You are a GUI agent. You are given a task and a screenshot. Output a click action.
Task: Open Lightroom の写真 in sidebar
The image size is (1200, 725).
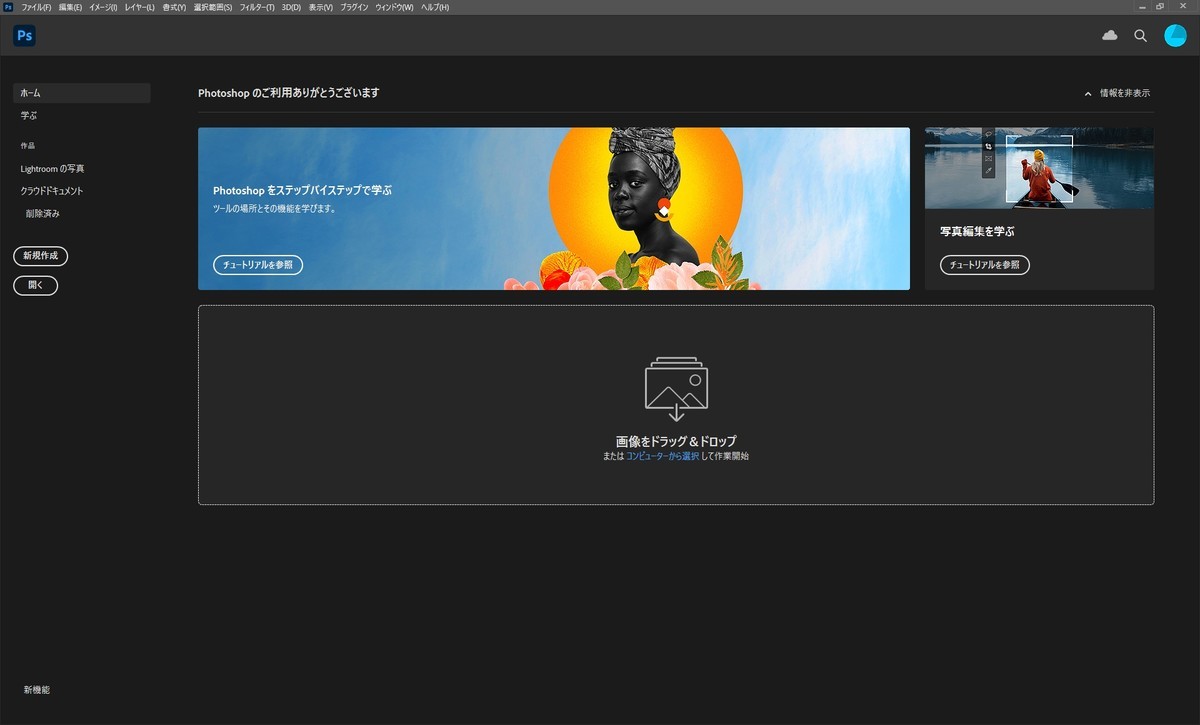52,169
